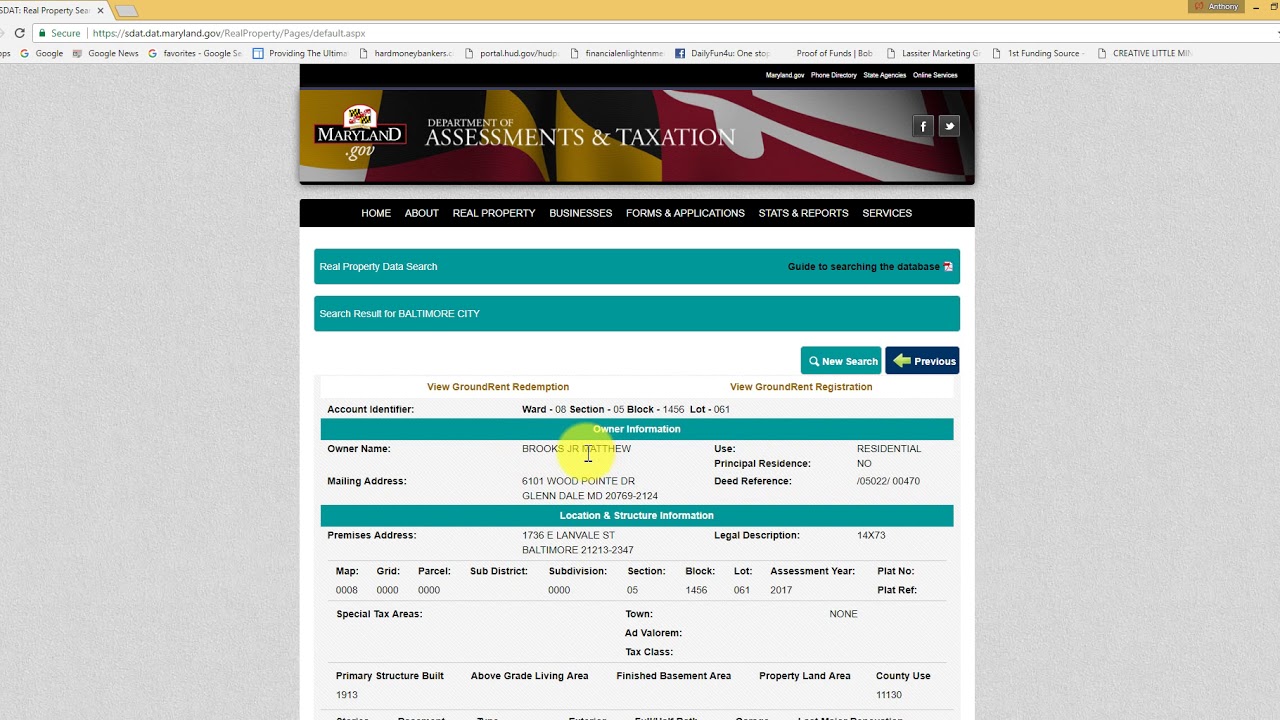Open the Google News bookmark
This screenshot has width=1280, height=720.
pos(106,53)
